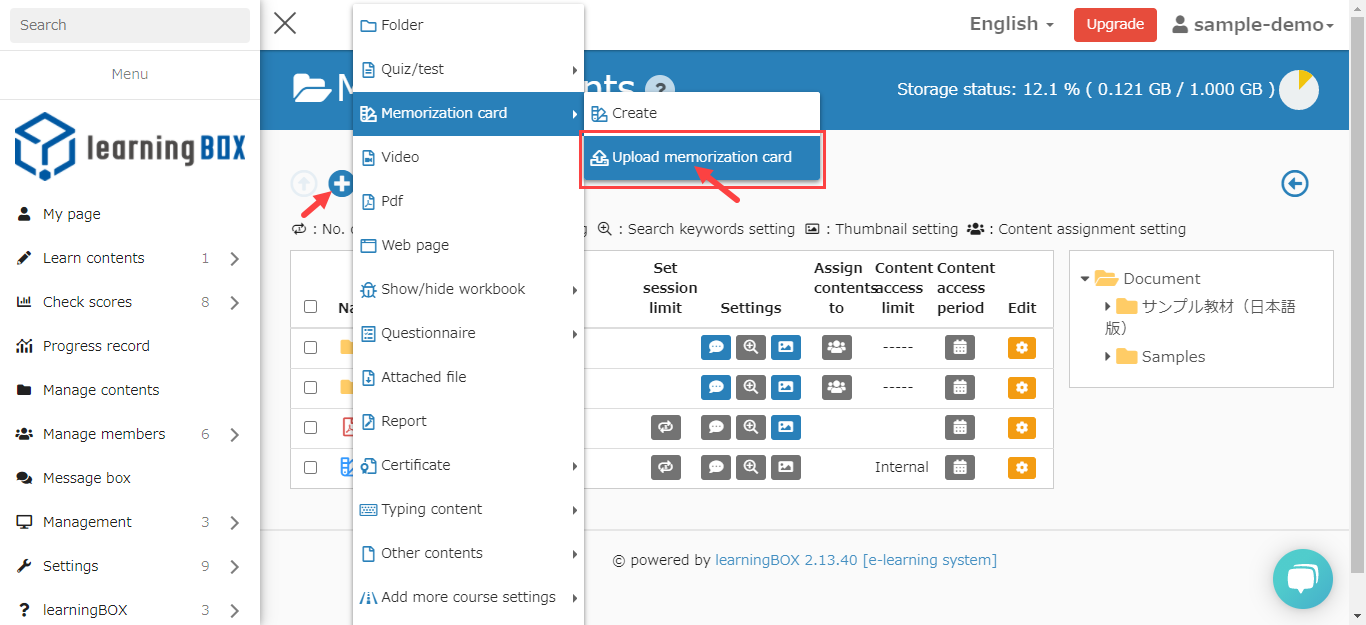Tick the select-all checkbox in table header
Screen dimensions: 1366x625
[310, 307]
